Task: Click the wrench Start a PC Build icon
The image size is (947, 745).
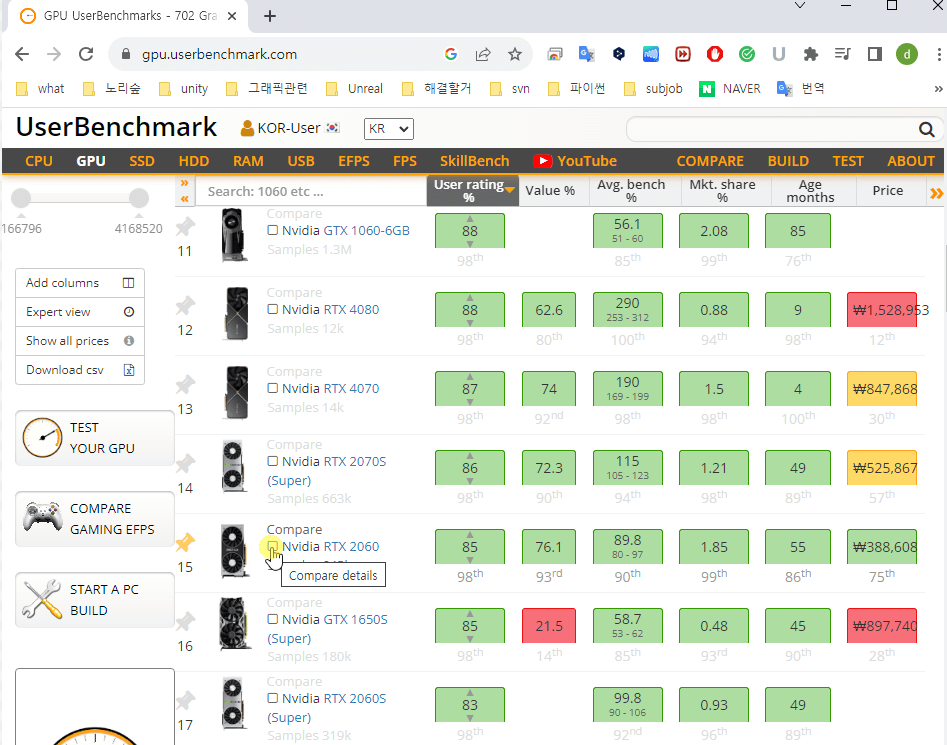Action: (42, 599)
